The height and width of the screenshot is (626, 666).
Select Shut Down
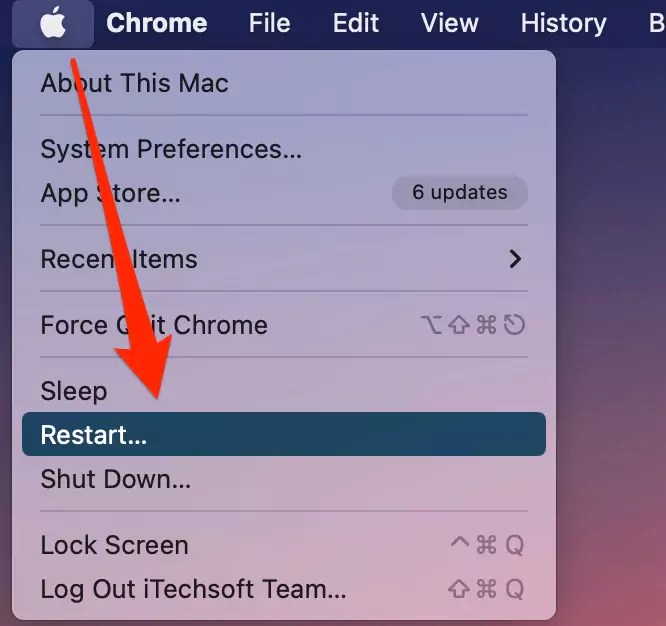[284, 479]
